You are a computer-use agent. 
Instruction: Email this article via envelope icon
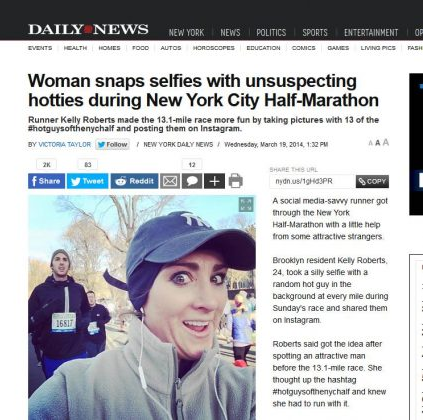click(x=170, y=181)
